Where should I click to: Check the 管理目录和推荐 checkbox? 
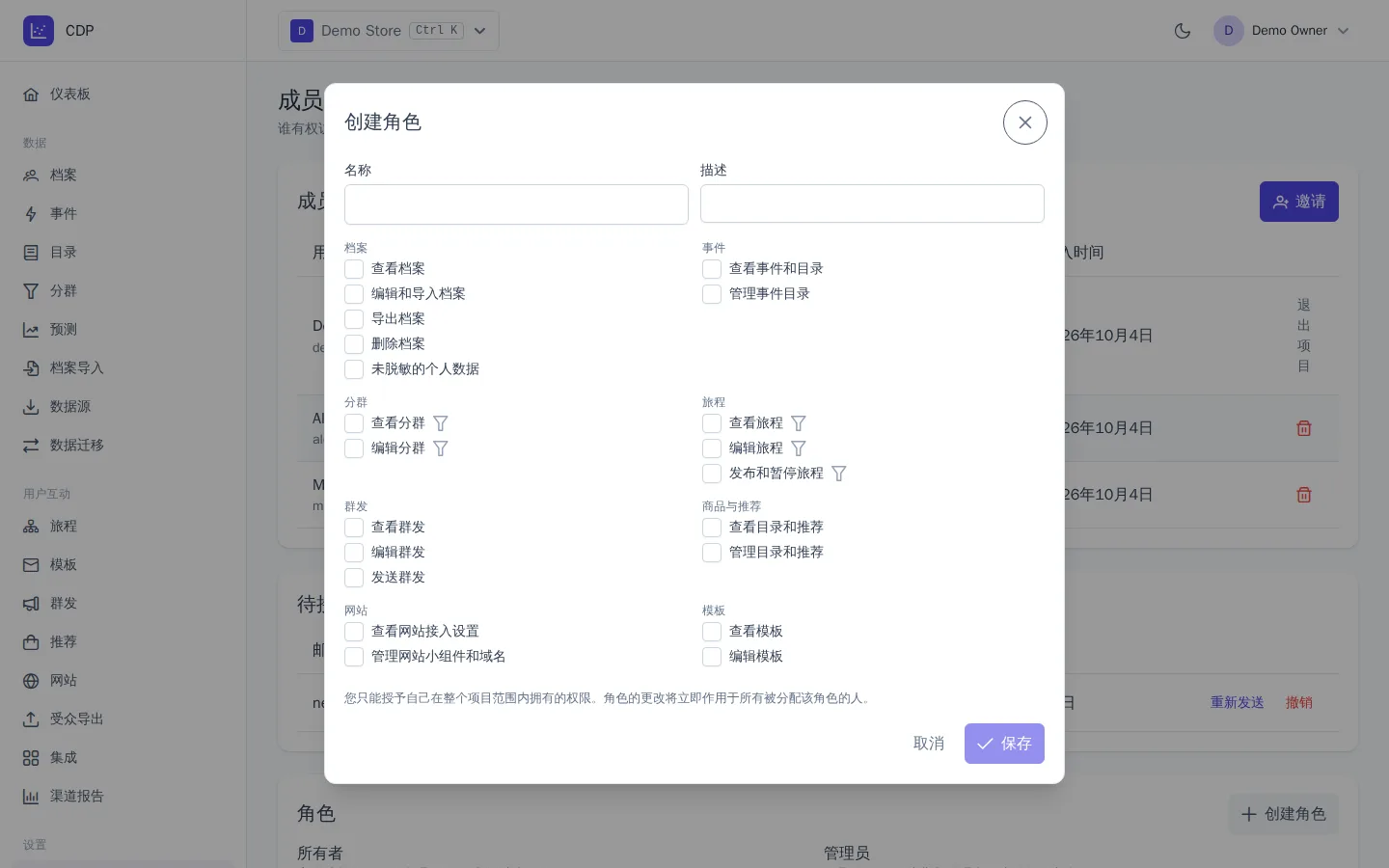712,553
